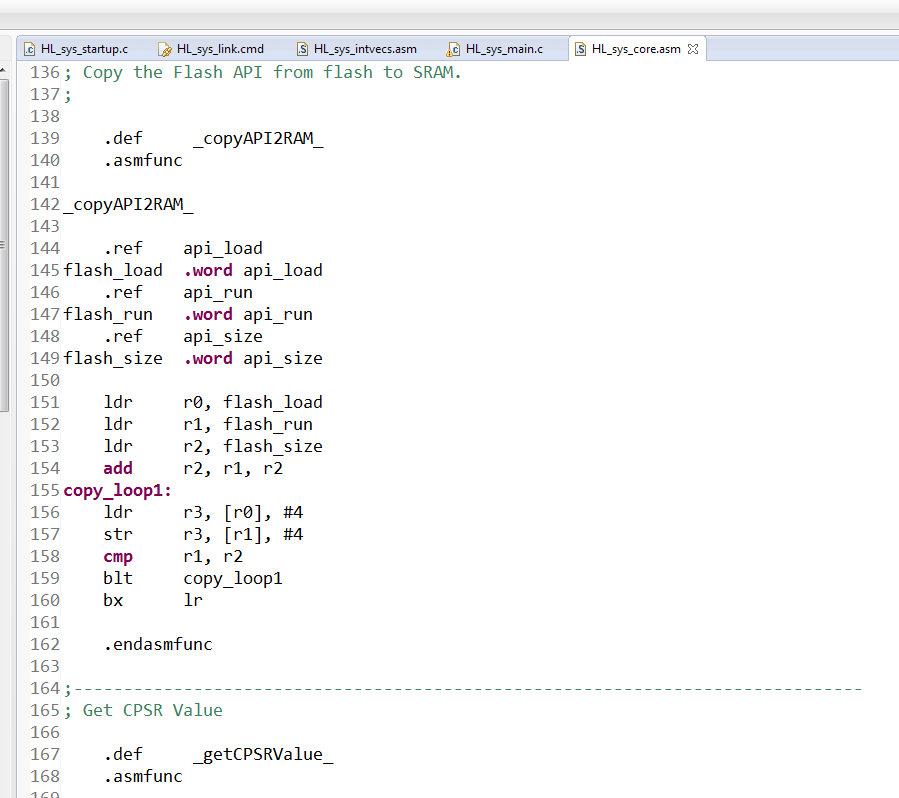Image resolution: width=899 pixels, height=798 pixels.
Task: Click the dashed separator comment on line 164
Action: (463, 689)
